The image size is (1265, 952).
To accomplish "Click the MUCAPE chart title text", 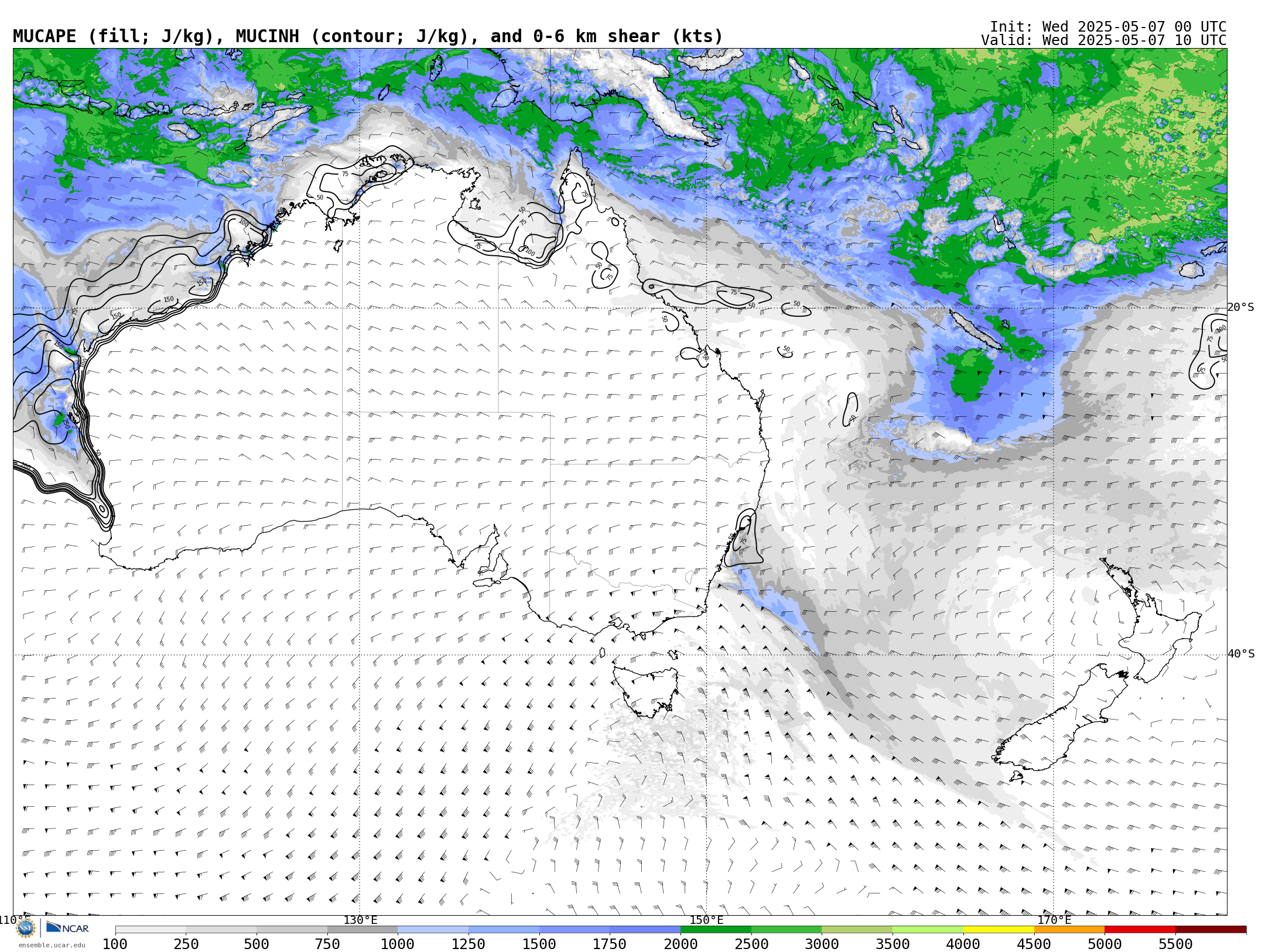I will tap(368, 36).
